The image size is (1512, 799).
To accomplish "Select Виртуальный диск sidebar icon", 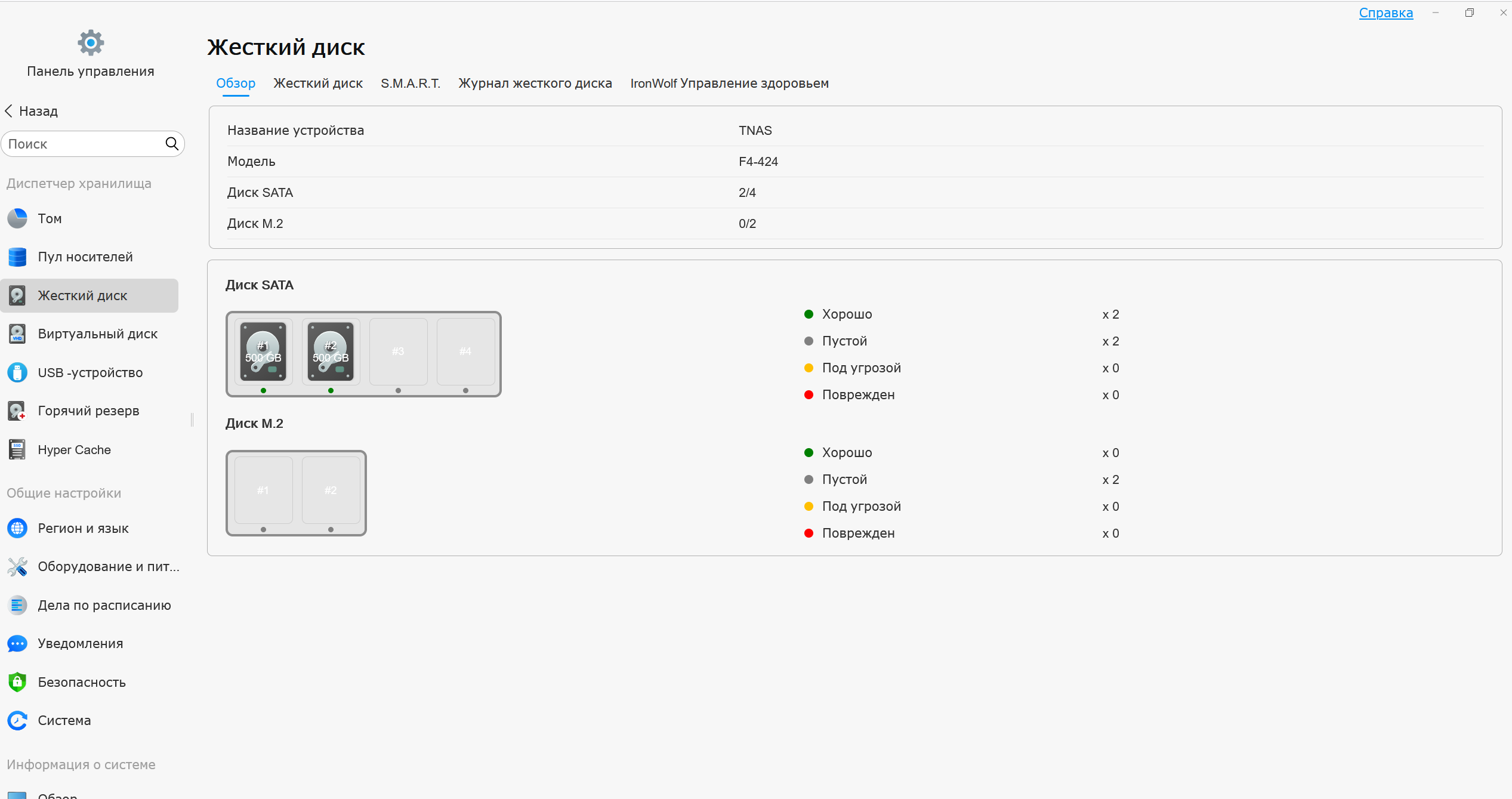I will coord(17,334).
